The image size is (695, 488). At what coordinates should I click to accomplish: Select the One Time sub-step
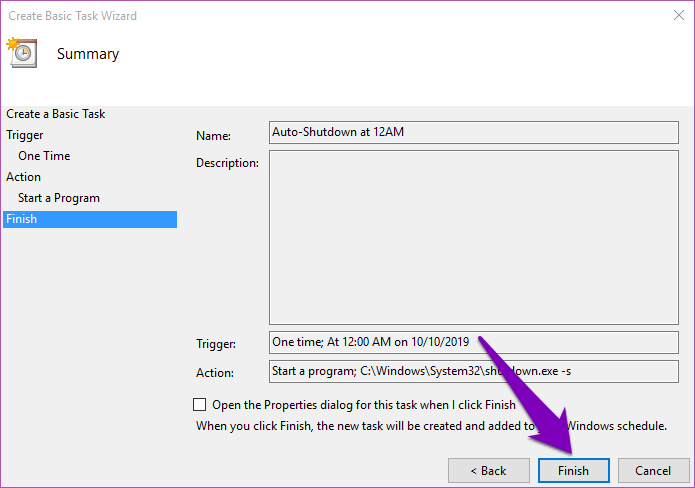[44, 156]
